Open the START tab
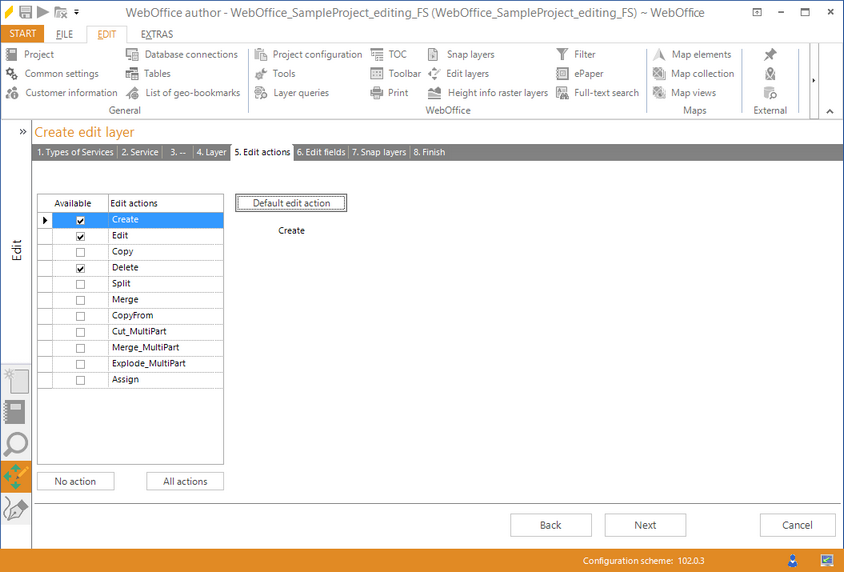 pos(23,33)
